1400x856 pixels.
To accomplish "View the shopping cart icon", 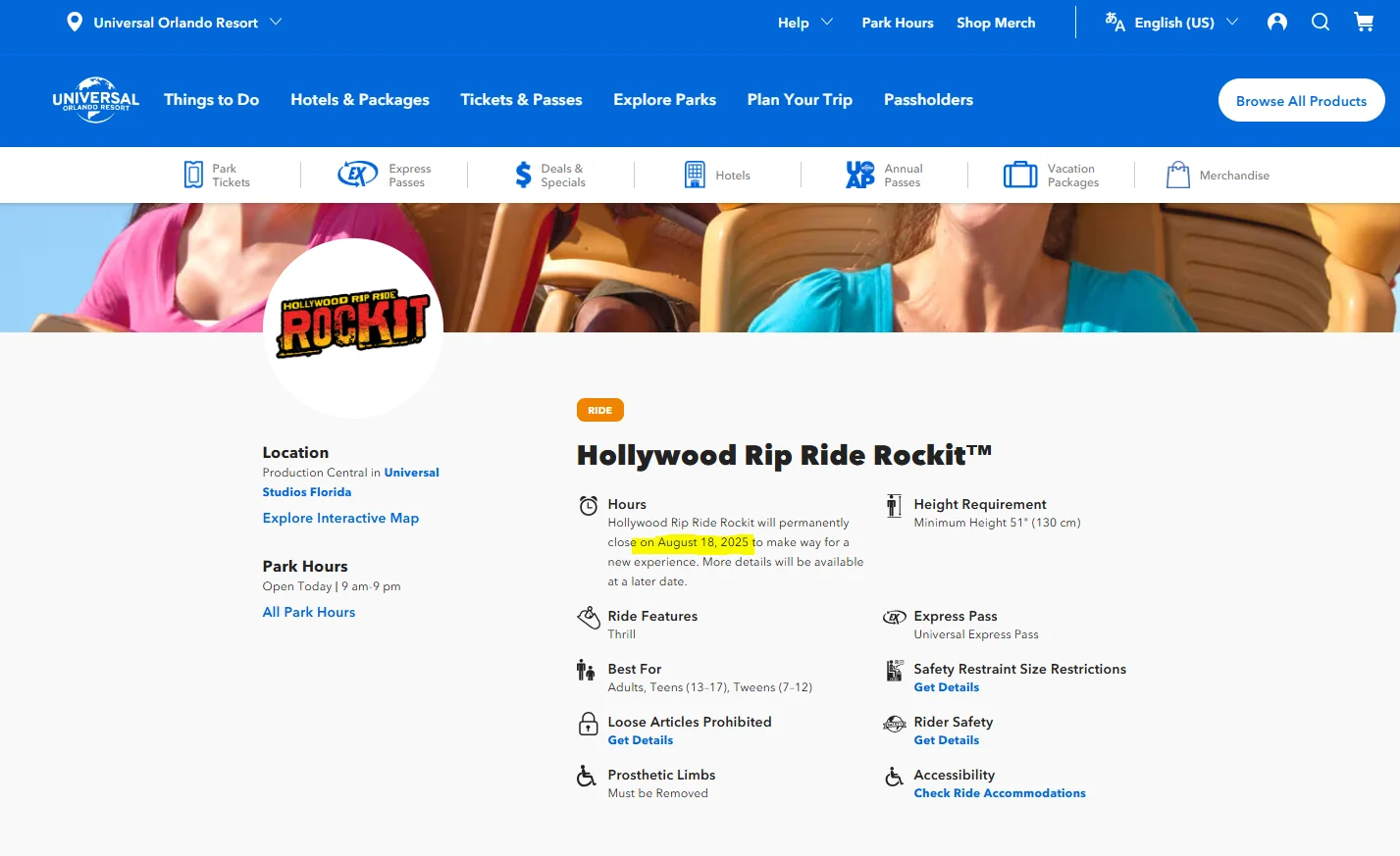I will tap(1364, 22).
